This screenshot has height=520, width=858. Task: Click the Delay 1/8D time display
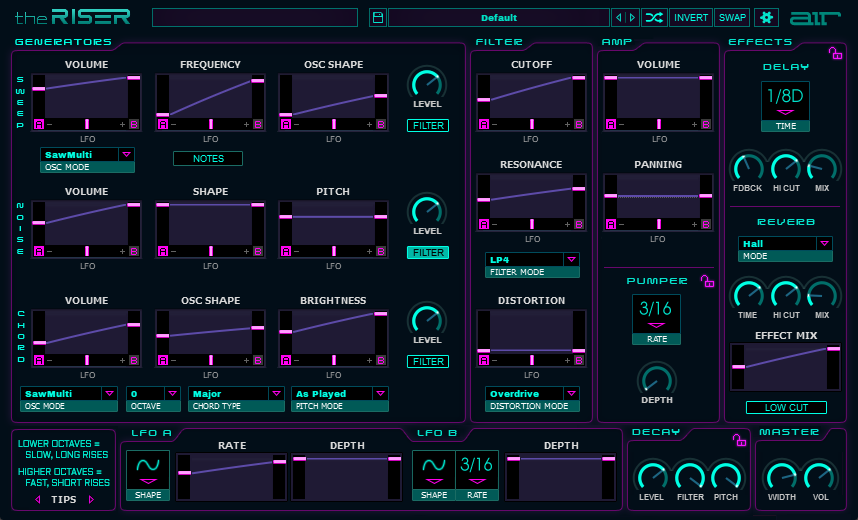click(785, 98)
